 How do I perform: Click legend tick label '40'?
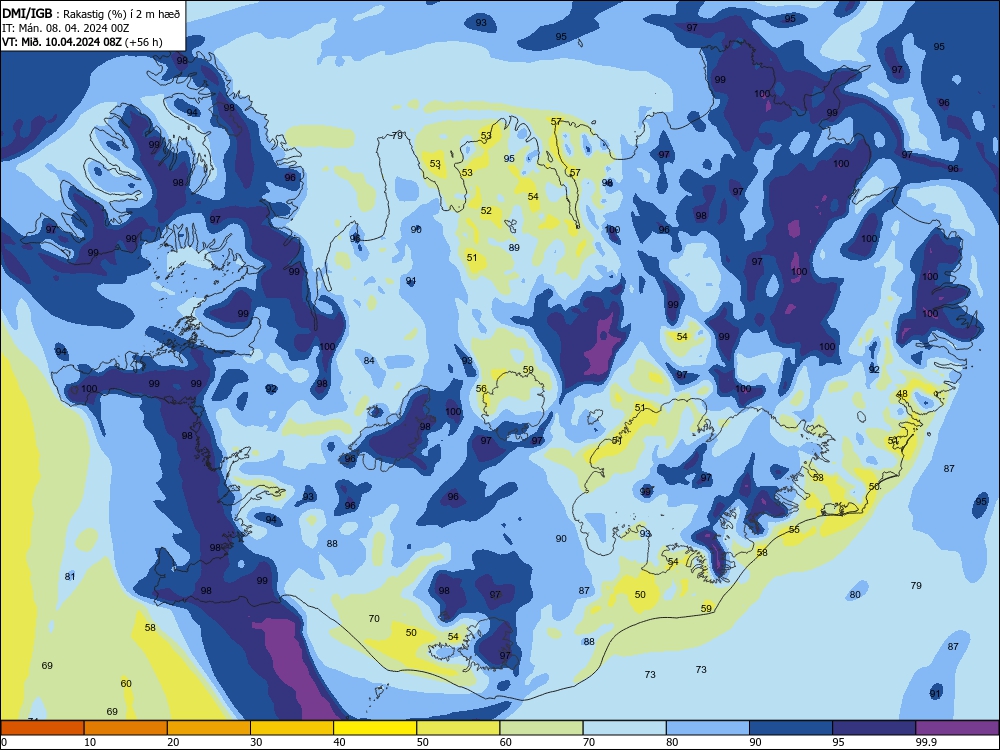tap(340, 742)
